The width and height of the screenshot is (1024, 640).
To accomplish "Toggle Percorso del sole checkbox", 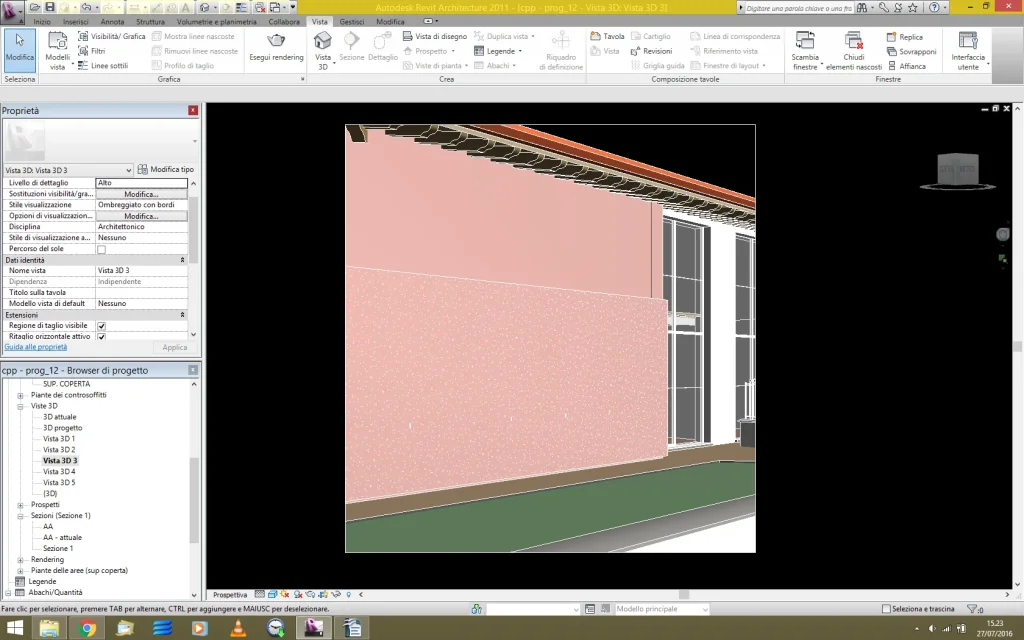I will coord(101,249).
